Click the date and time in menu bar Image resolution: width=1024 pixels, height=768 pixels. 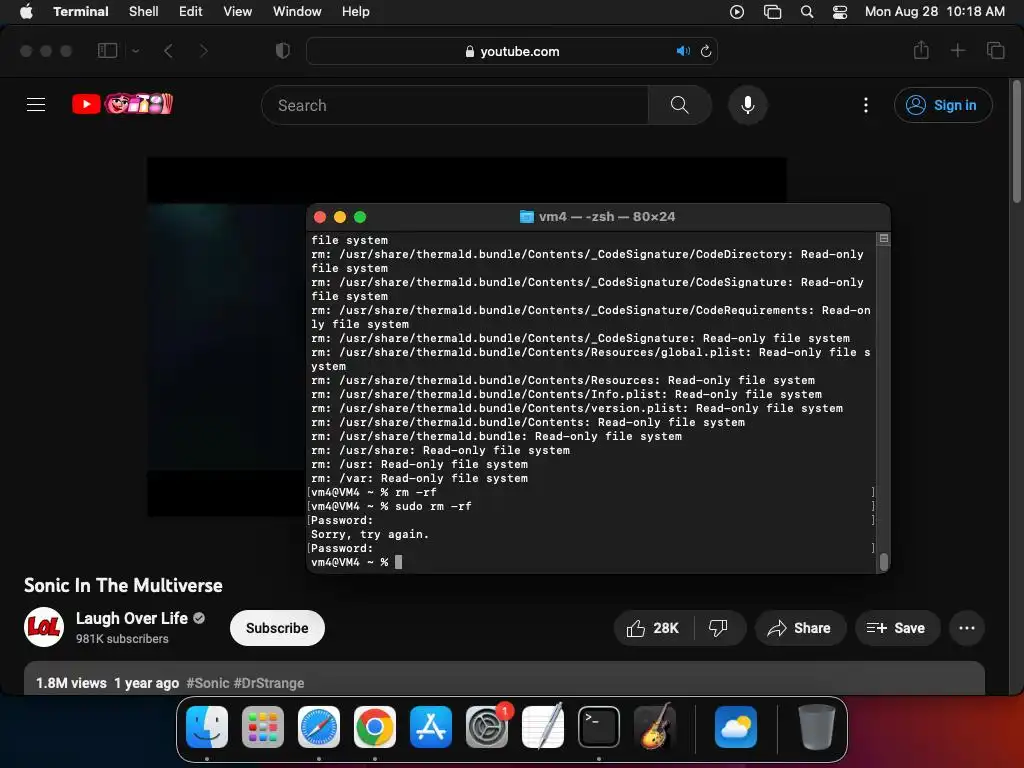[935, 11]
